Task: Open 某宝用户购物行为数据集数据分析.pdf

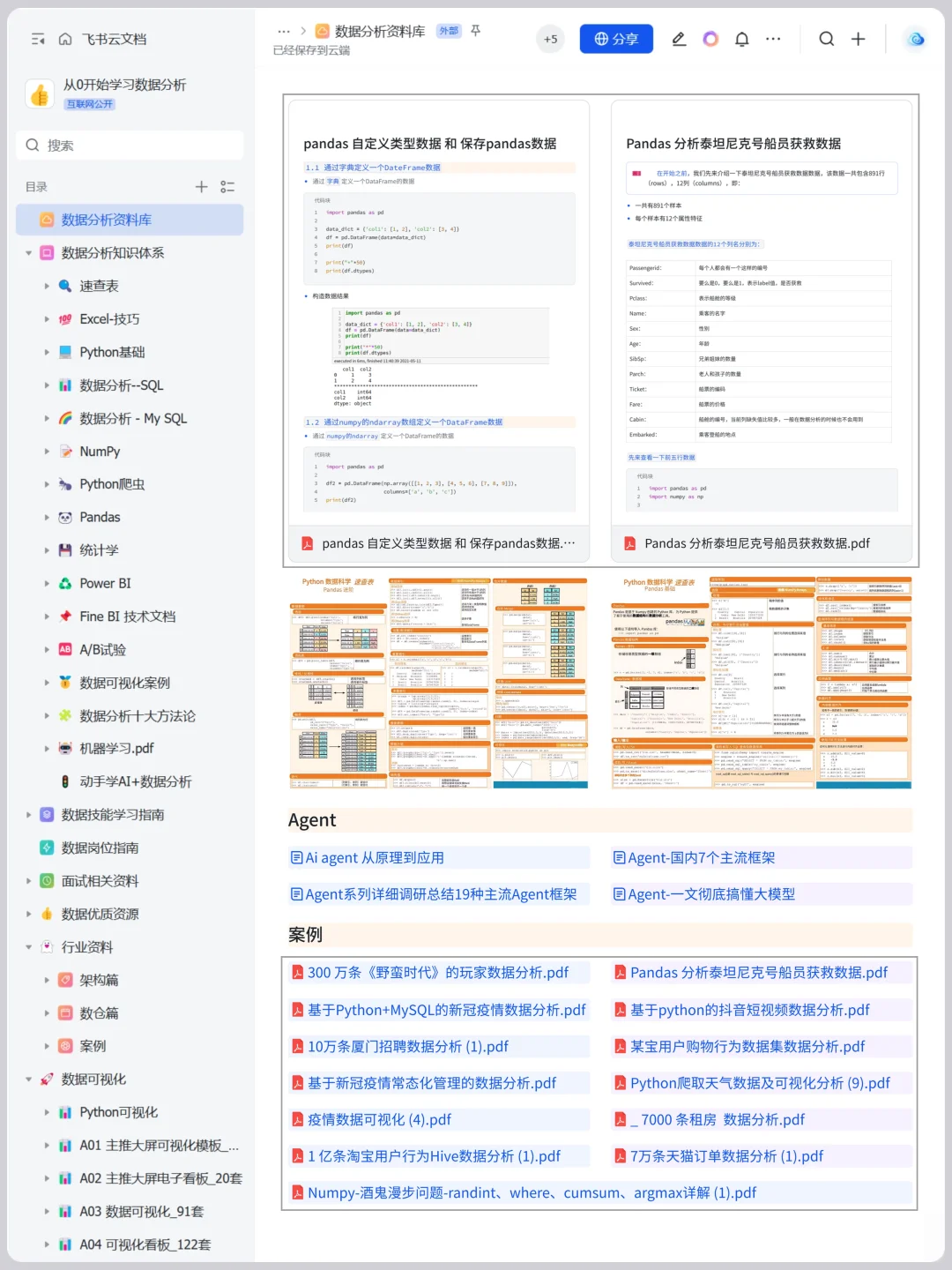Action: [x=740, y=1047]
